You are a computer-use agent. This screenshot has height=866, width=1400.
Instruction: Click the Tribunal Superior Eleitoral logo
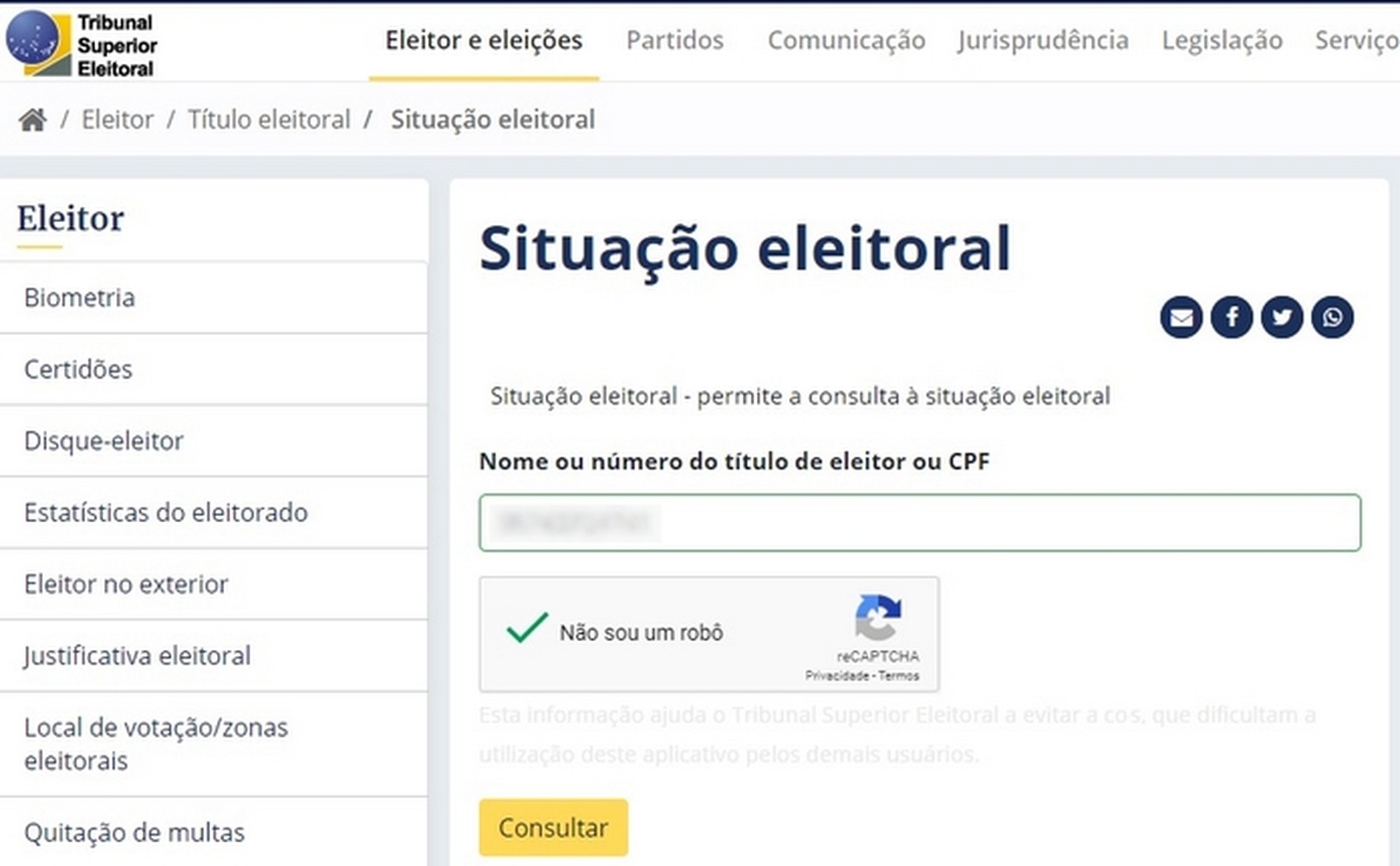81,44
